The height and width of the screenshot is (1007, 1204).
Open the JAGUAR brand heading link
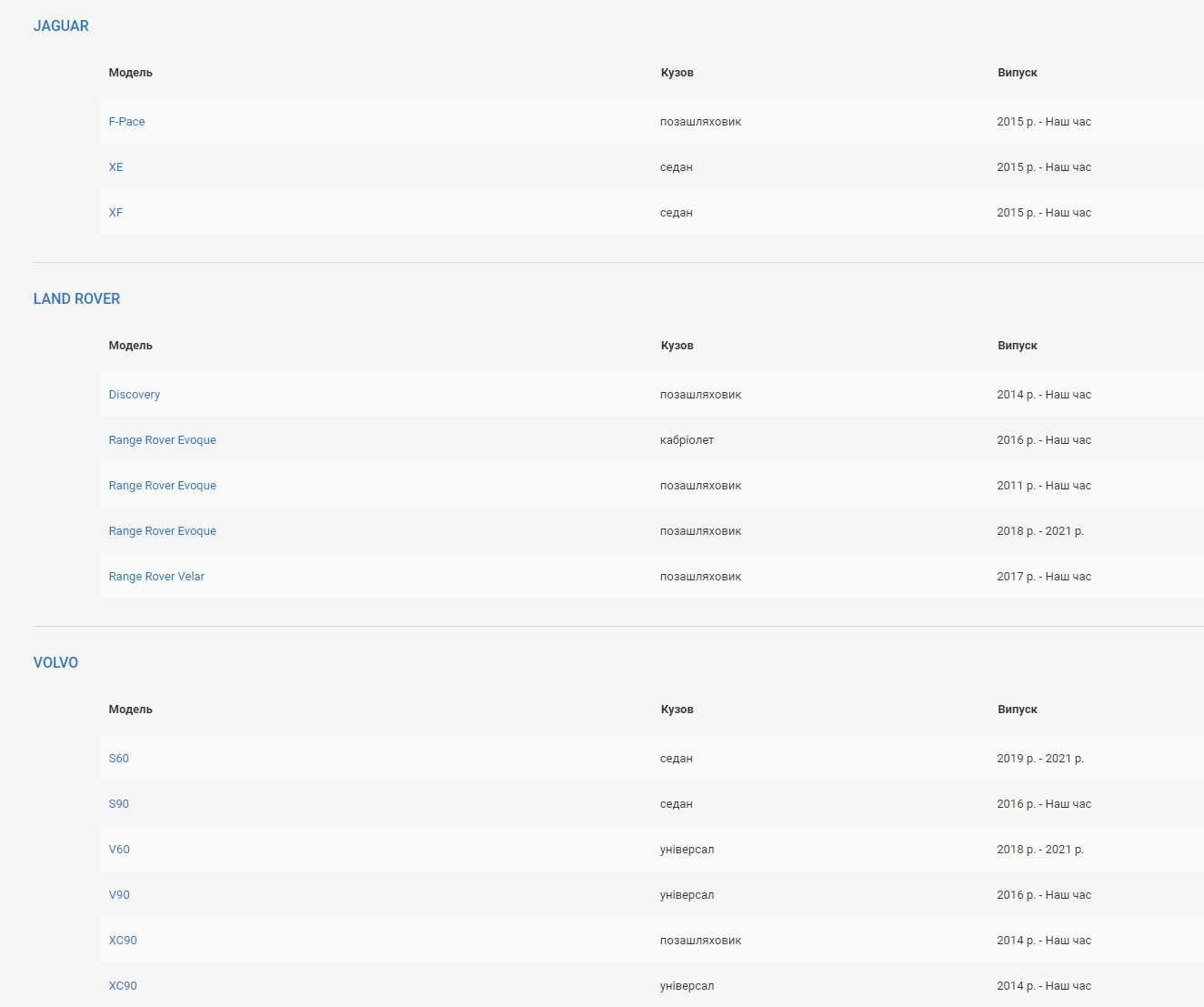pos(61,25)
